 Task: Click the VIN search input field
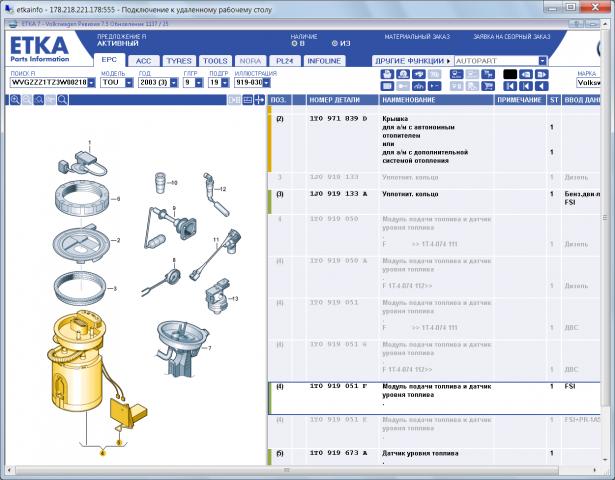click(49, 83)
